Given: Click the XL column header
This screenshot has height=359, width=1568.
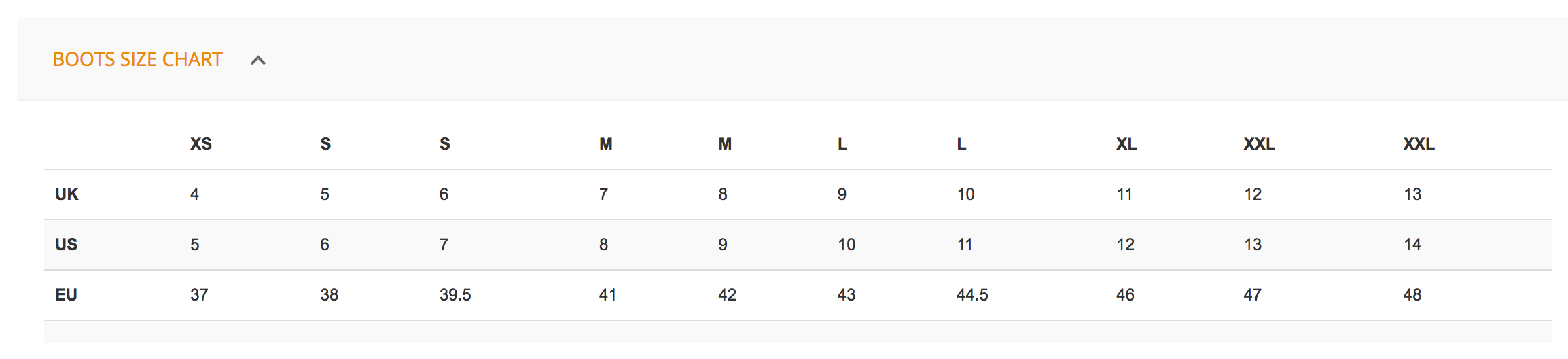Looking at the screenshot, I should click(x=1126, y=144).
